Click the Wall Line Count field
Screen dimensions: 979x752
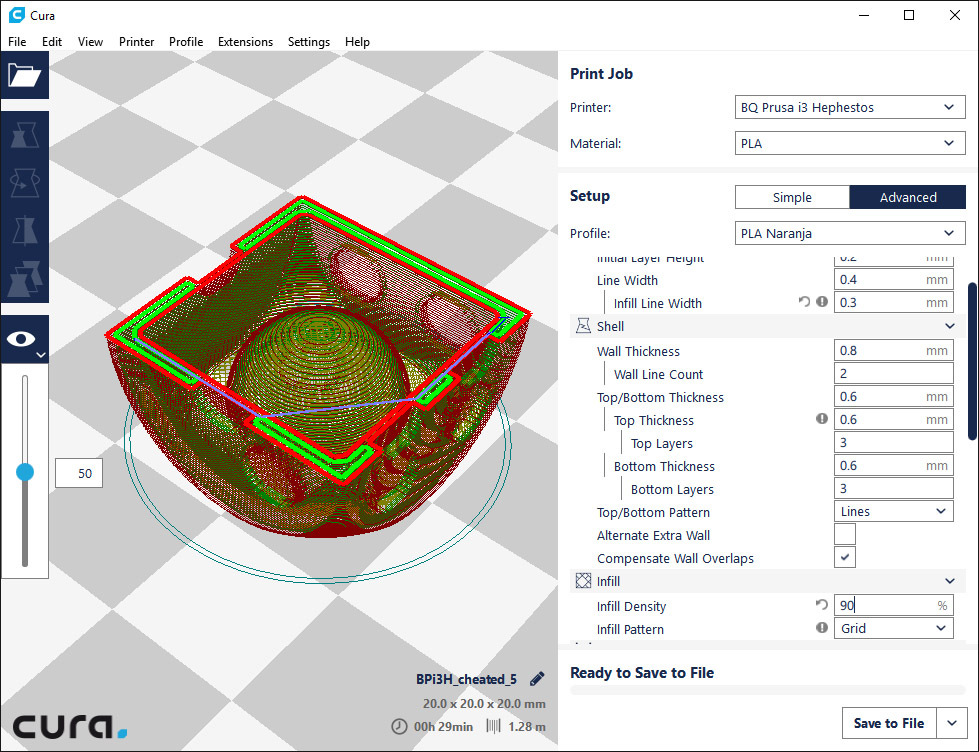tap(893, 374)
